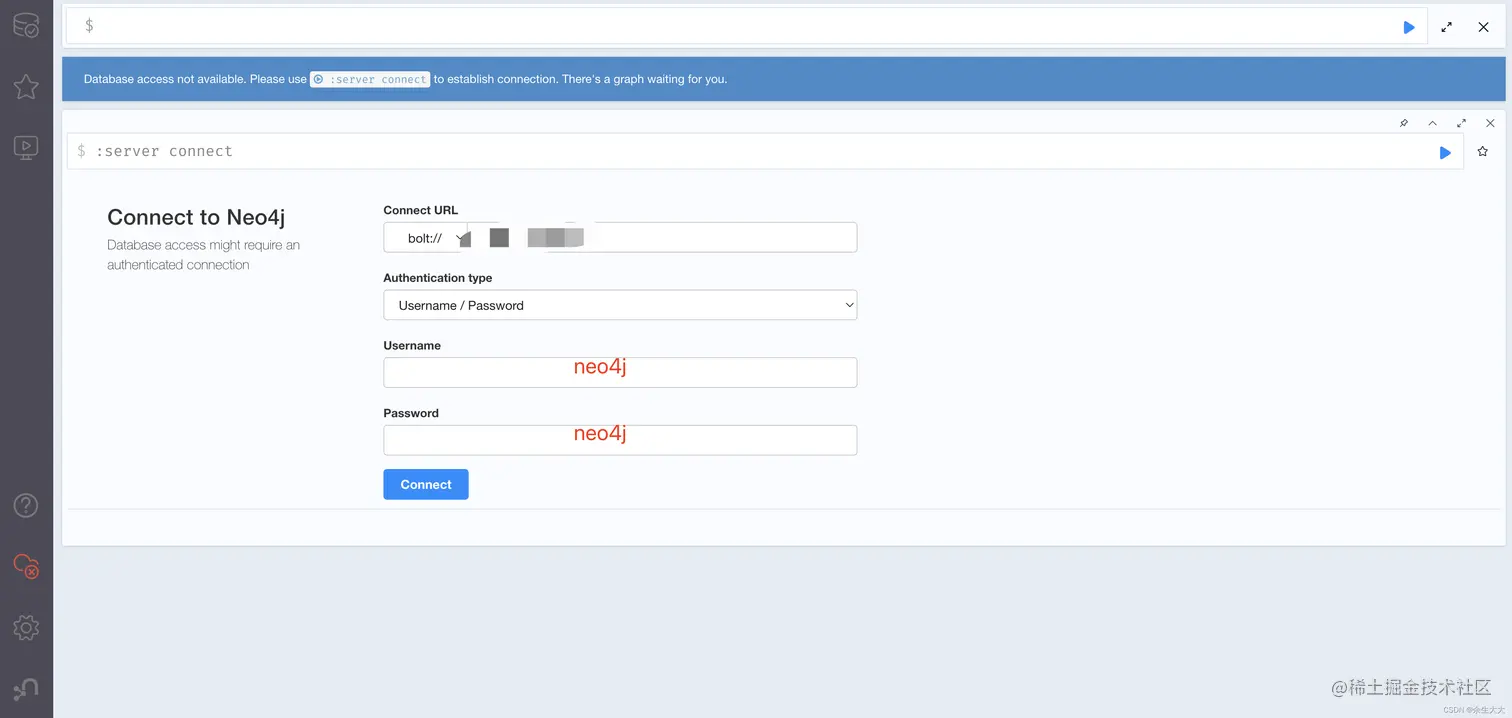This screenshot has height=718, width=1512.
Task: Open the Favorites star in sidebar
Action: point(26,87)
